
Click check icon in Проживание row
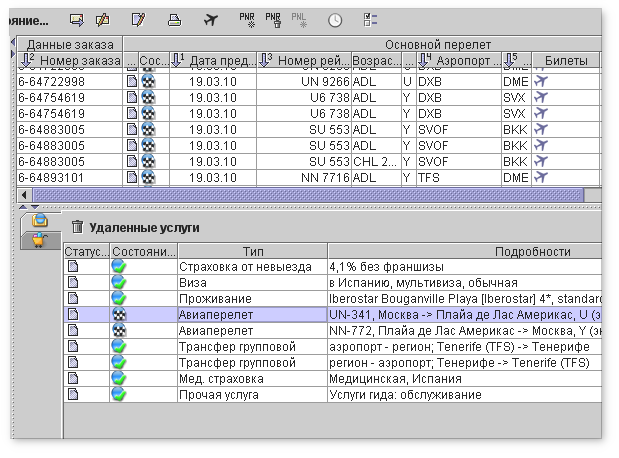(119, 298)
